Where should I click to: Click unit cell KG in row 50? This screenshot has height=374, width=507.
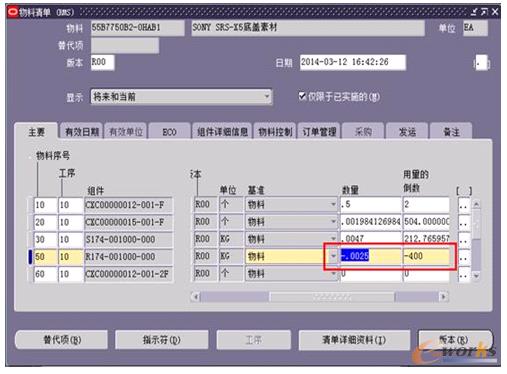[231, 256]
